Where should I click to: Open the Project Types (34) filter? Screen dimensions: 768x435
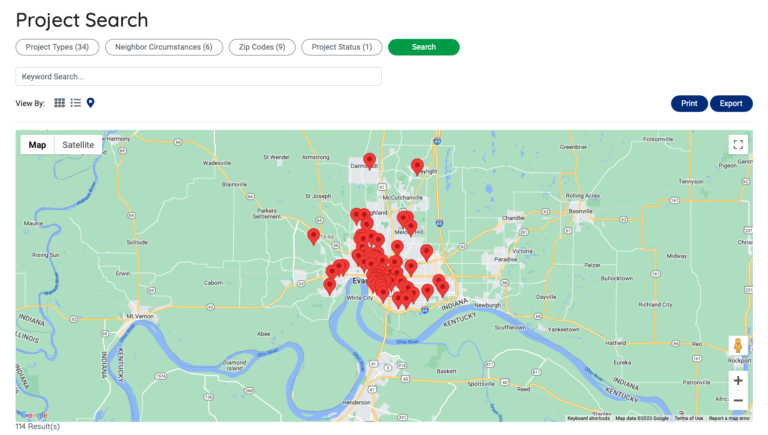57,47
